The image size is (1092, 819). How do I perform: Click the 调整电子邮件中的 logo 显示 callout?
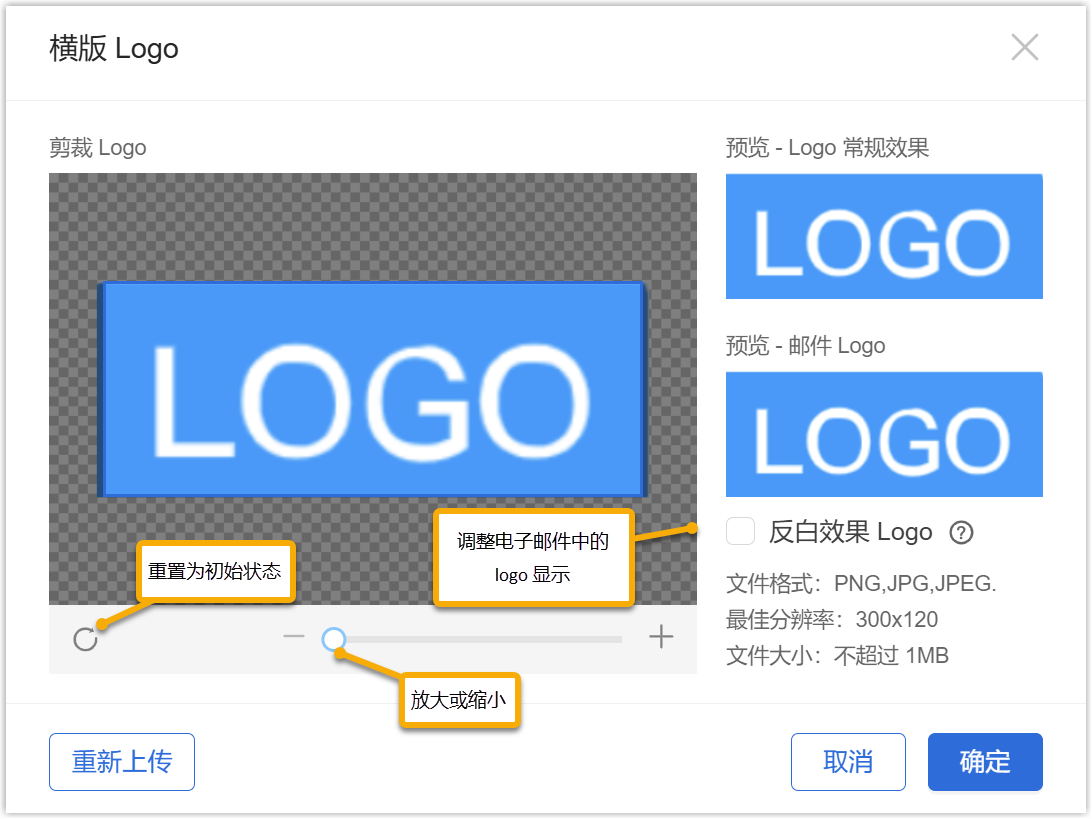pos(533,558)
